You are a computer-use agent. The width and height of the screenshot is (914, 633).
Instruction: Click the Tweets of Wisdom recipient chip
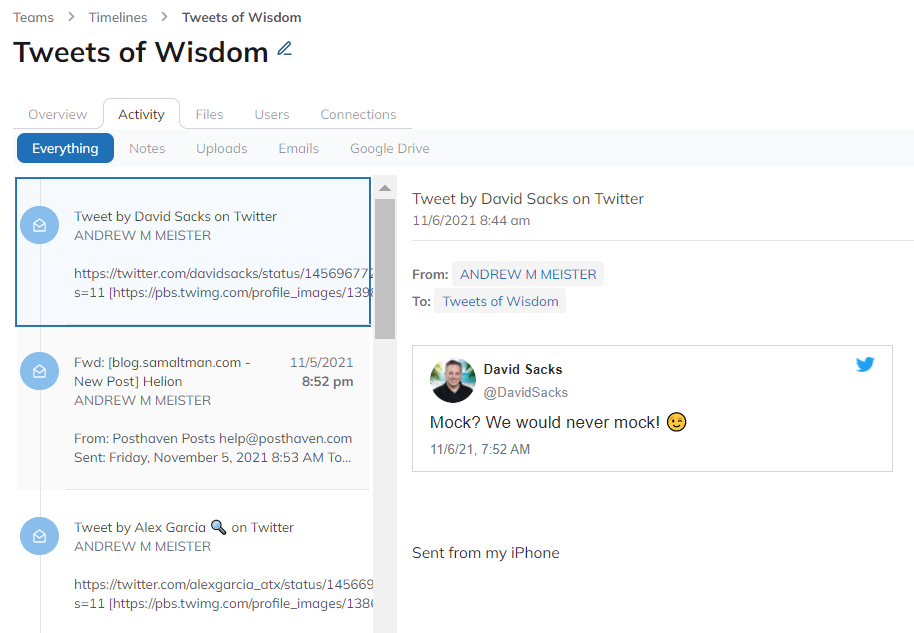(x=500, y=301)
